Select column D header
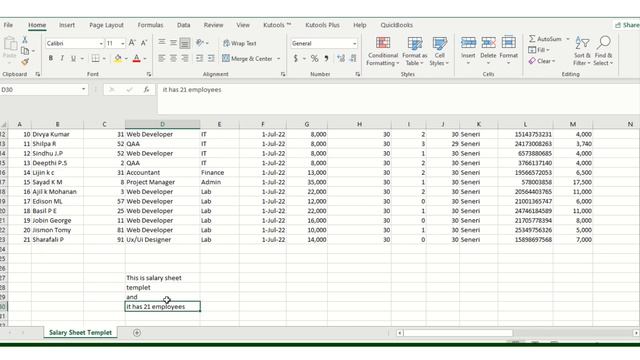The height and width of the screenshot is (360, 640). click(x=162, y=124)
